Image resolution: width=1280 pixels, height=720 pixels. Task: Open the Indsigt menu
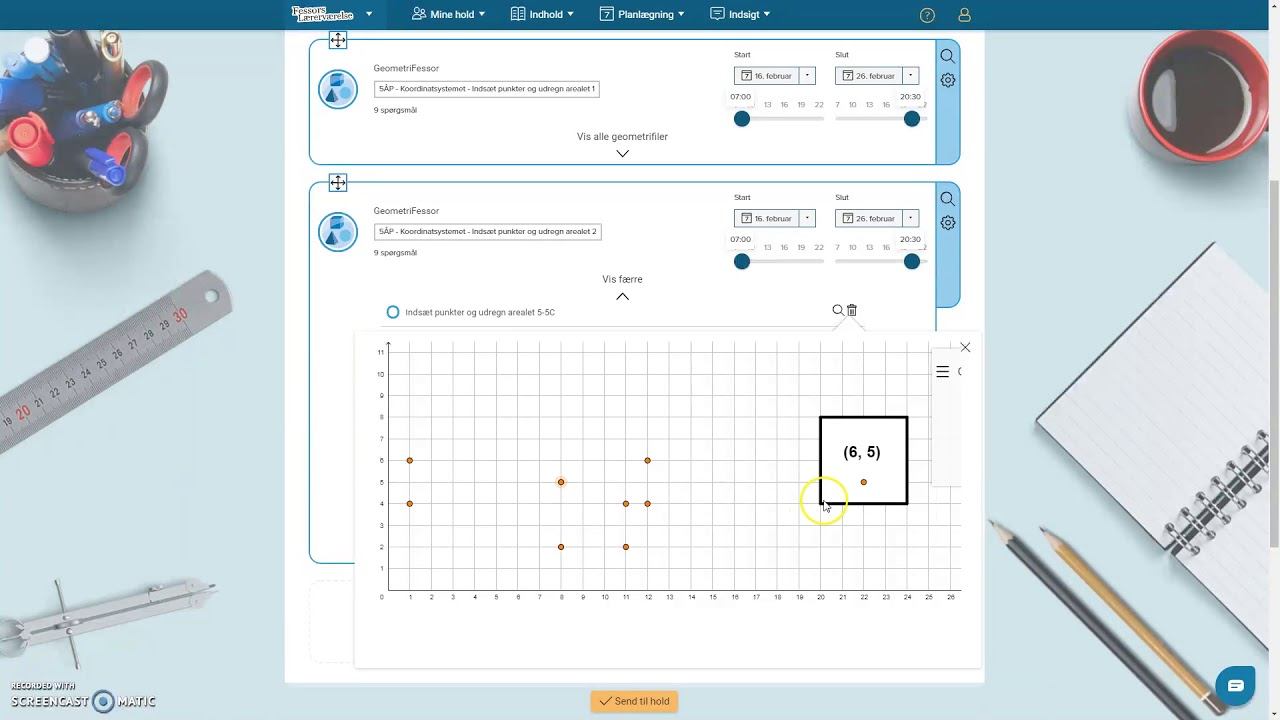pyautogui.click(x=740, y=15)
